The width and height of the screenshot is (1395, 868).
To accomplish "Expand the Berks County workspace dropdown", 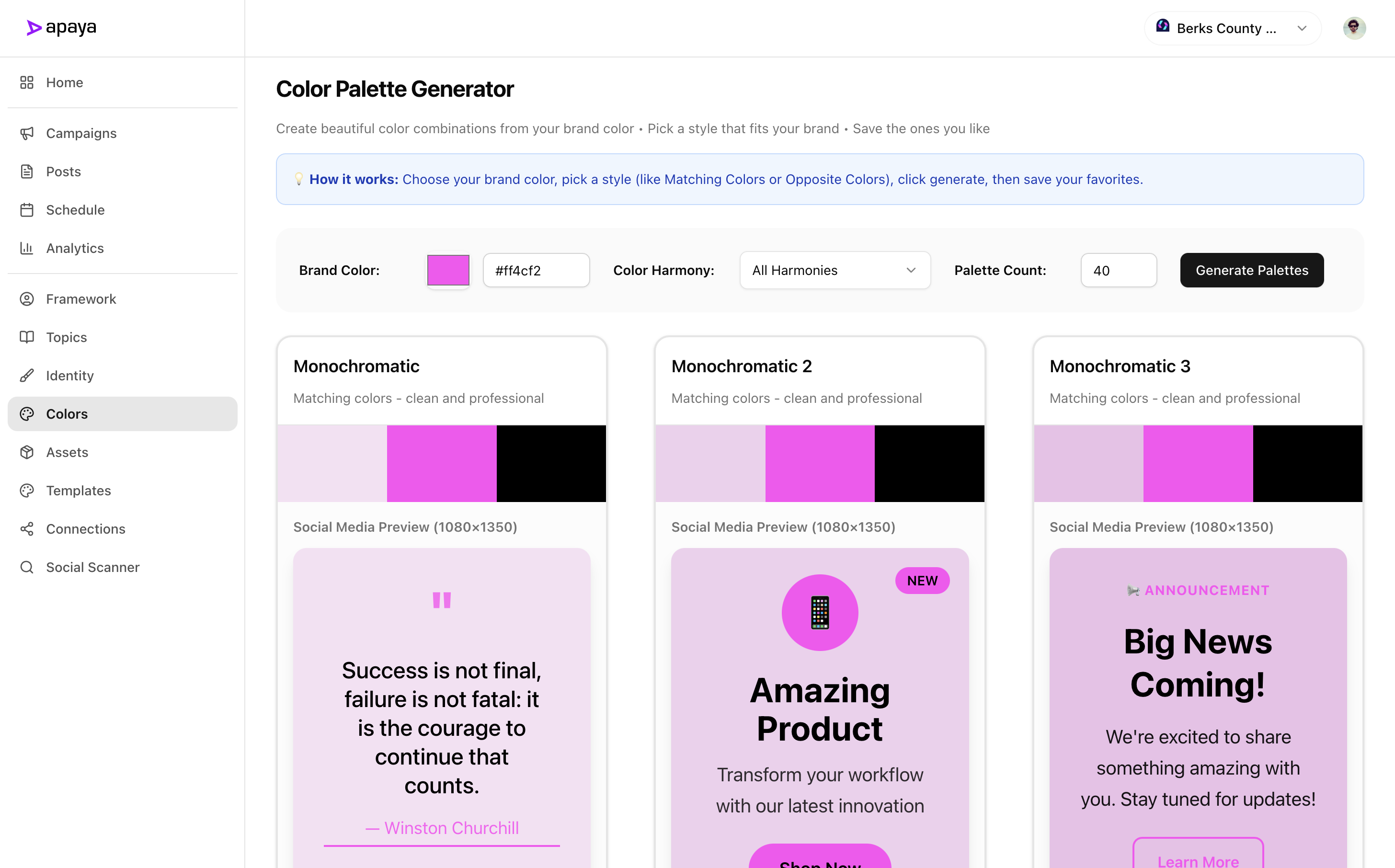I will pyautogui.click(x=1232, y=28).
